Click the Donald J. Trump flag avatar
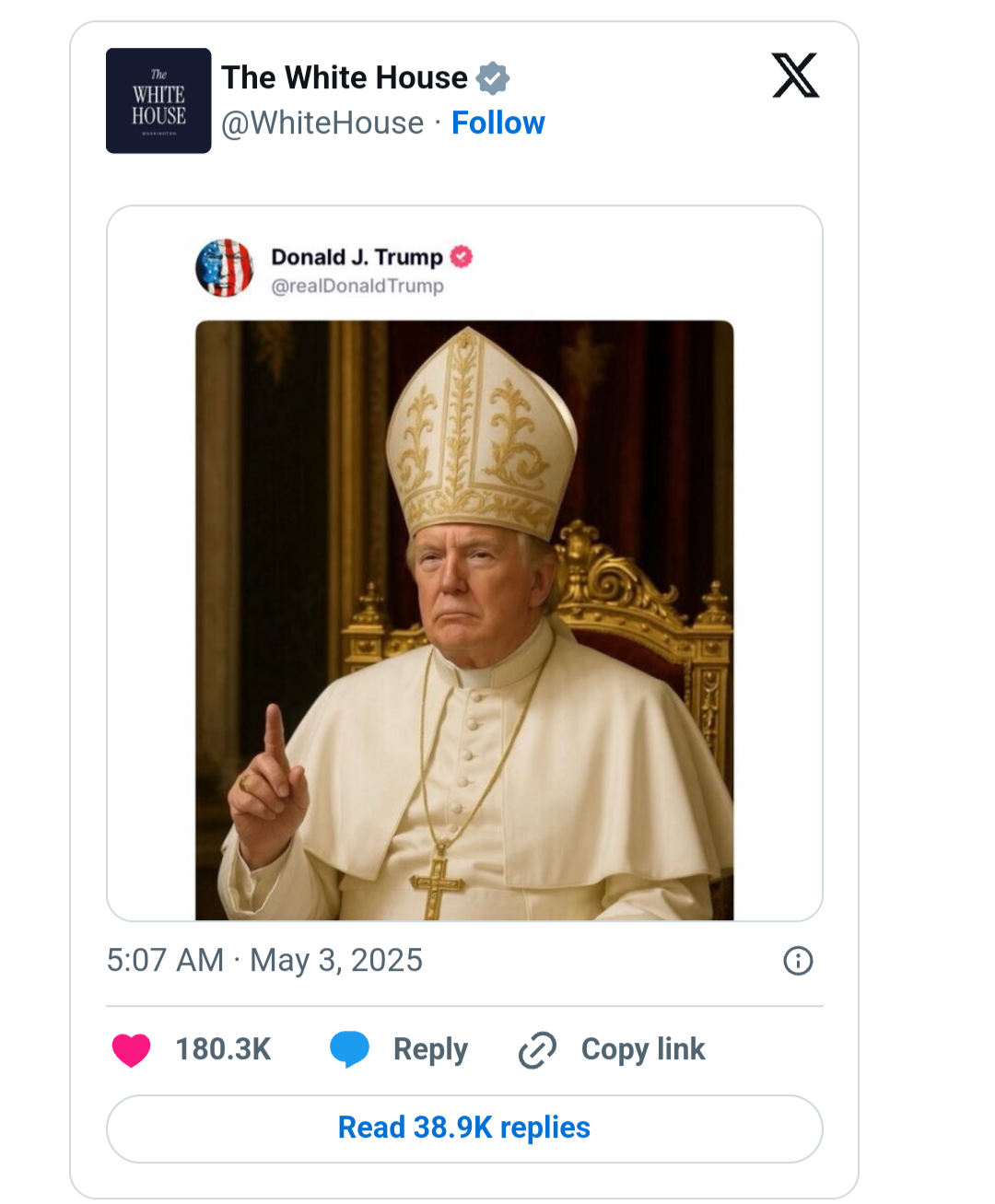This screenshot has width=995, height=1204. point(224,268)
